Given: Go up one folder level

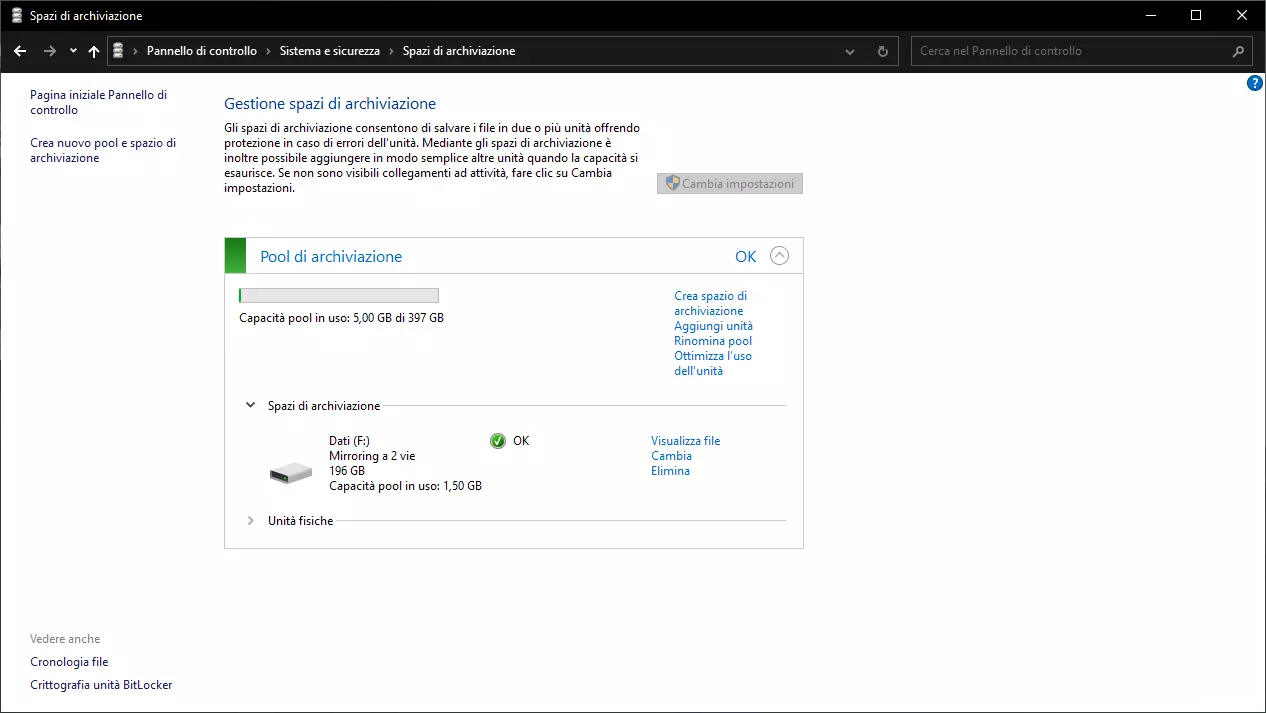Looking at the screenshot, I should [94, 51].
